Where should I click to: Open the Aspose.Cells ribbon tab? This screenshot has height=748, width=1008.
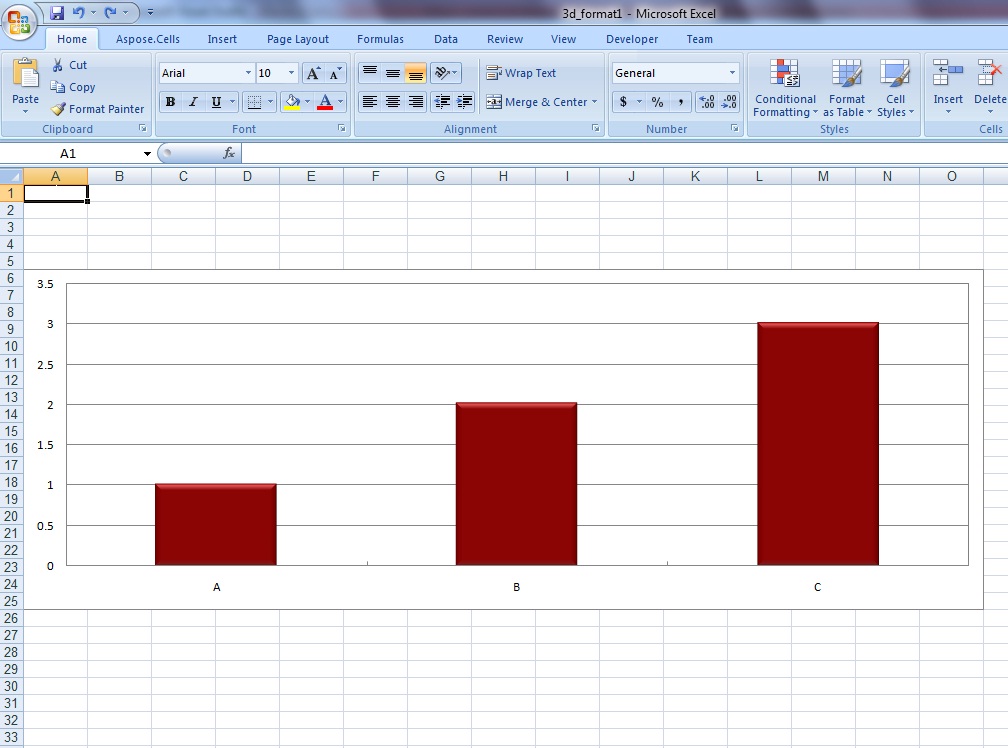click(x=148, y=39)
